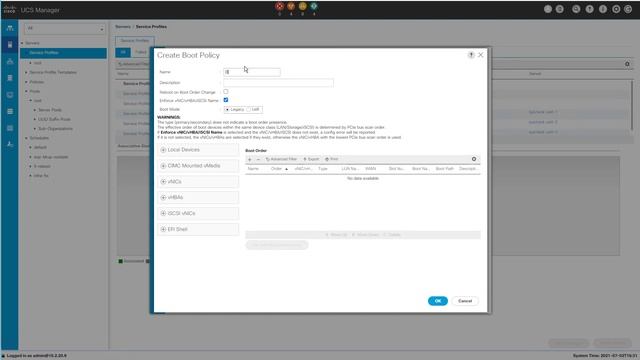The width and height of the screenshot is (640, 360).
Task: Expand the Local Devices section
Action: [198, 150]
